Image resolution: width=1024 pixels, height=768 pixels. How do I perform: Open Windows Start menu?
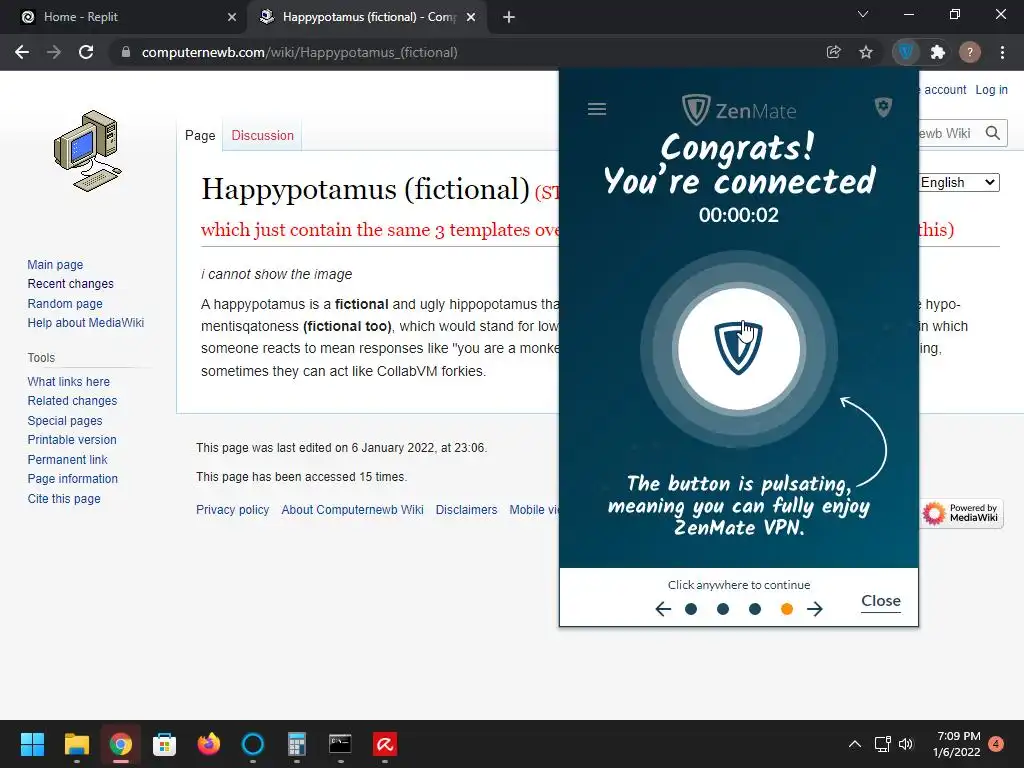(32, 744)
